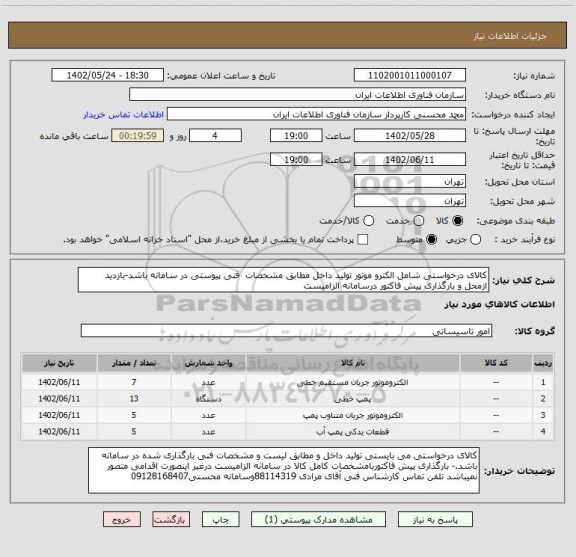Click the تاریخ نیاز column header

click(x=59, y=363)
